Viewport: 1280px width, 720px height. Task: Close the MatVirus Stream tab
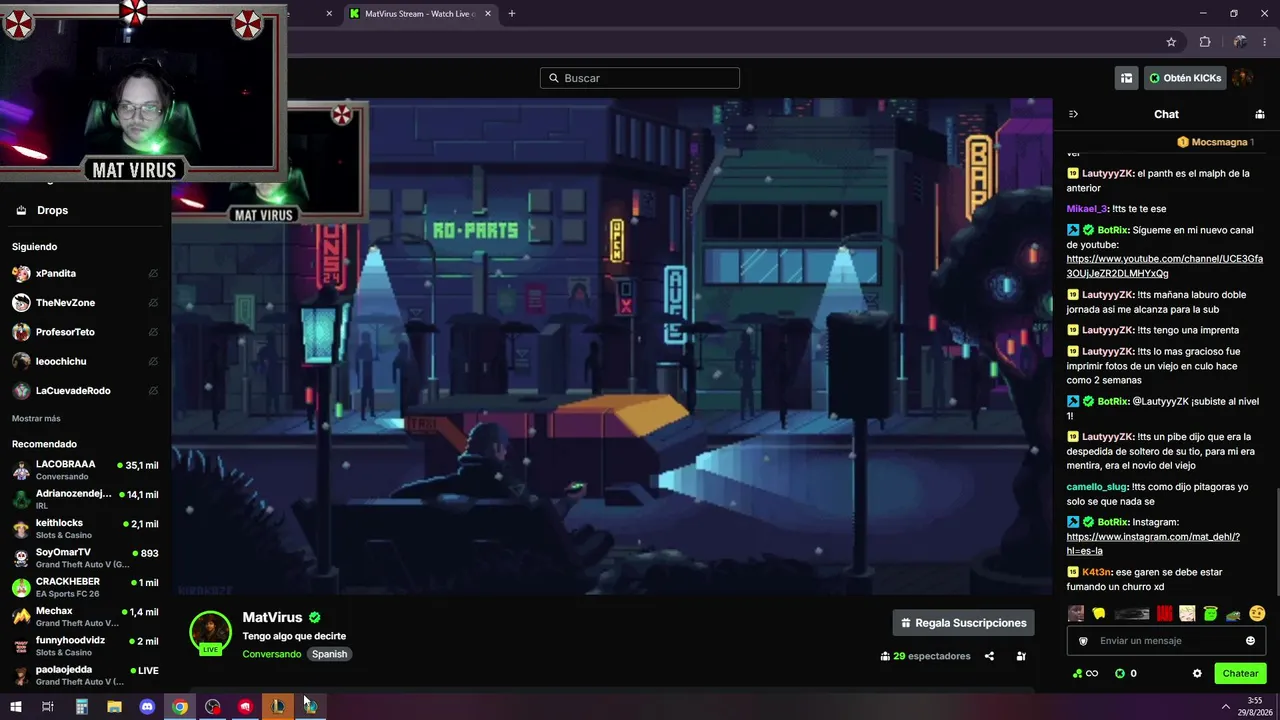[488, 14]
